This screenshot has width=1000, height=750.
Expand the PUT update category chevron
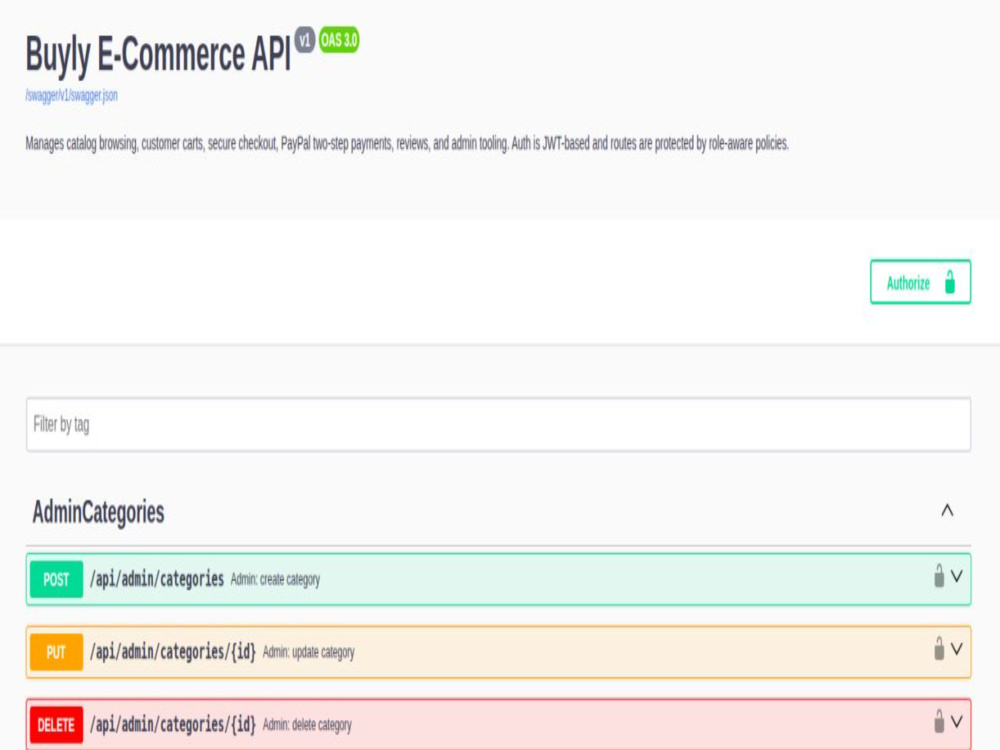(957, 649)
